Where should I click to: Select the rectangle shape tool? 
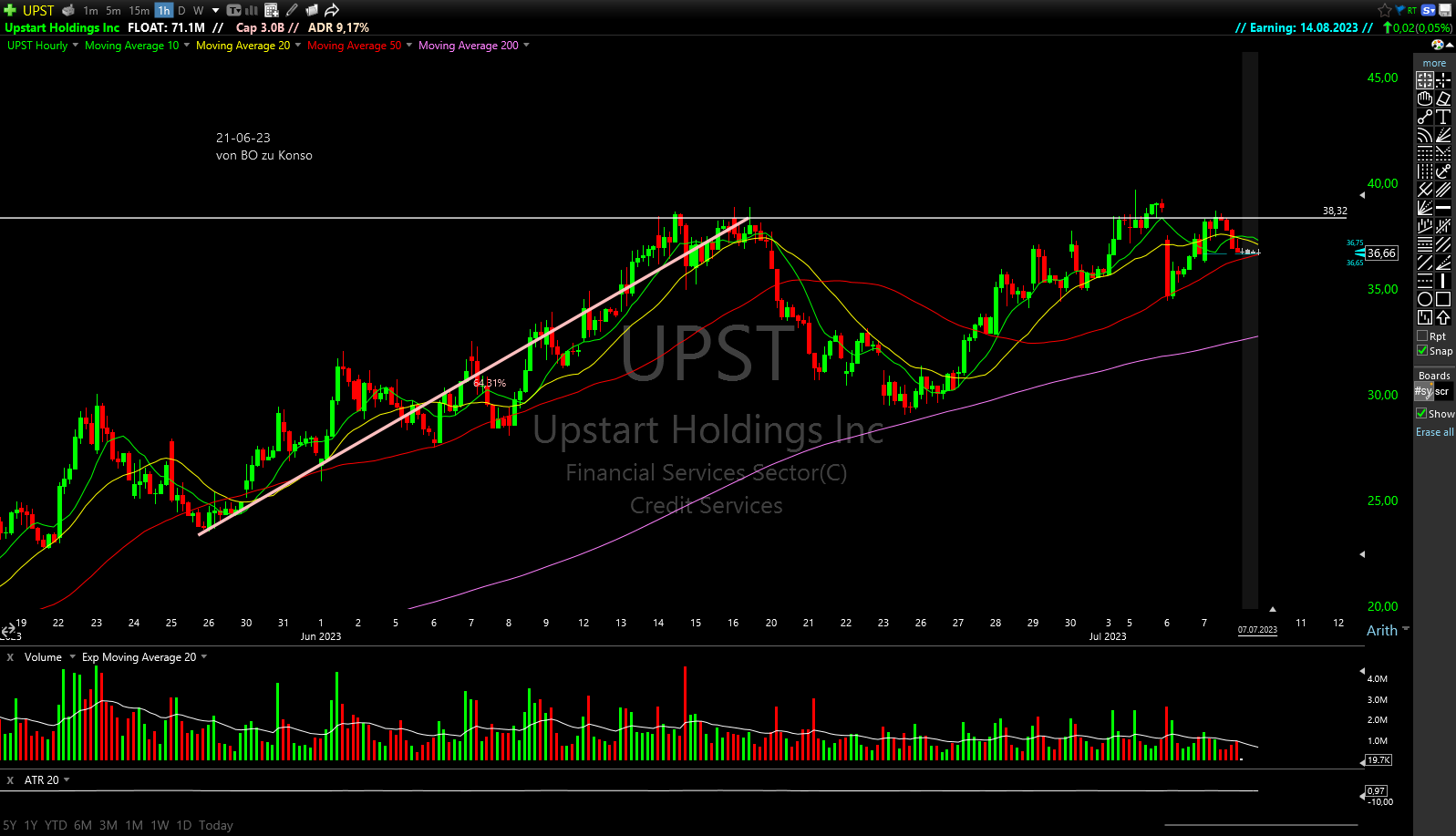tap(1443, 299)
